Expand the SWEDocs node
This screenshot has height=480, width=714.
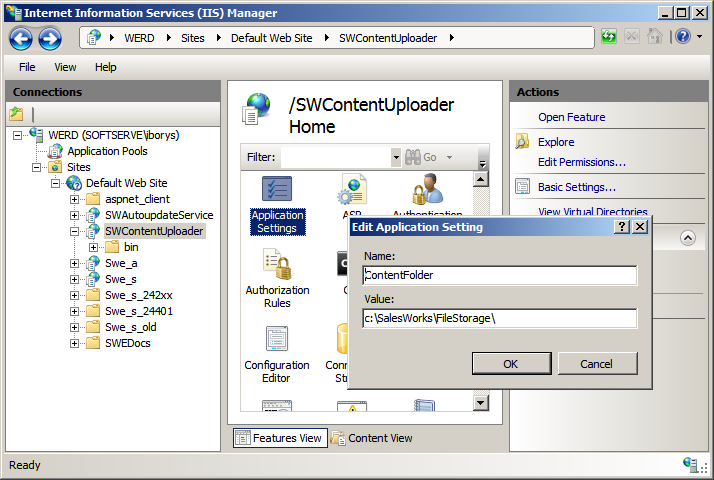[74, 343]
